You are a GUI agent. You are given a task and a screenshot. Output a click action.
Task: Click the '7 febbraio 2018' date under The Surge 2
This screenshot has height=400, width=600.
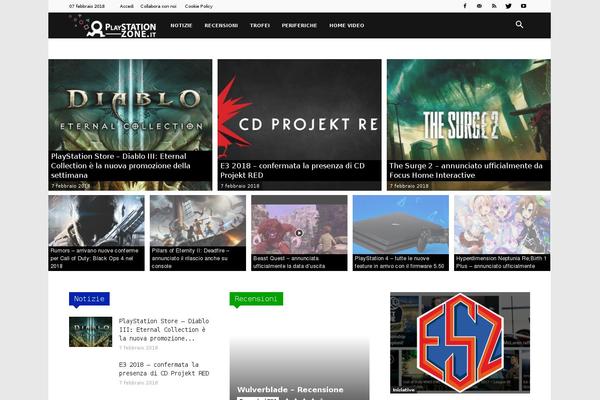pos(409,186)
